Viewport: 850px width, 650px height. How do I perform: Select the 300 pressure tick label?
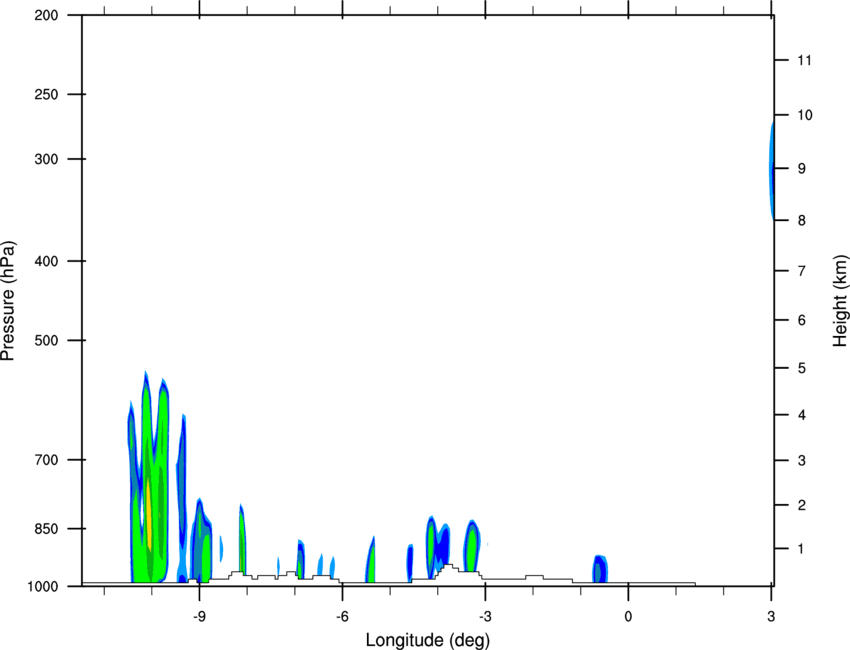(x=46, y=159)
